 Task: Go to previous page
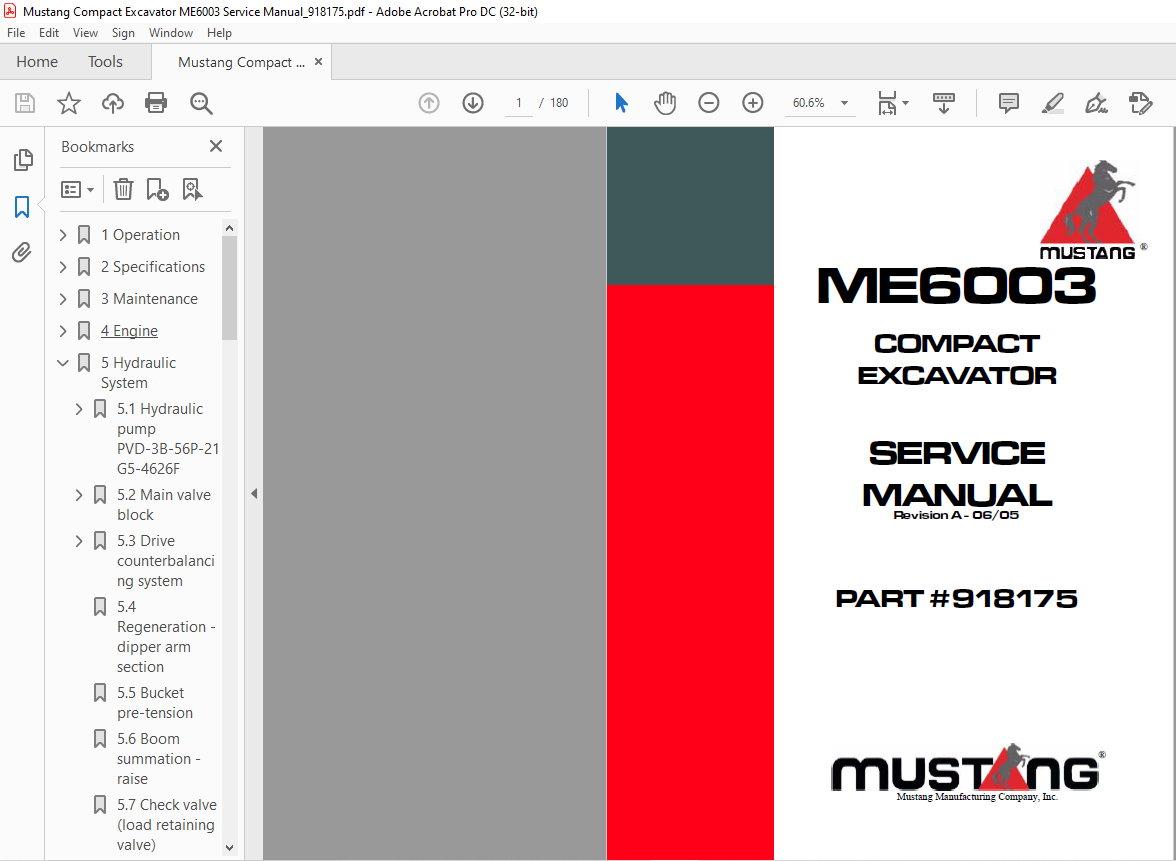point(429,103)
